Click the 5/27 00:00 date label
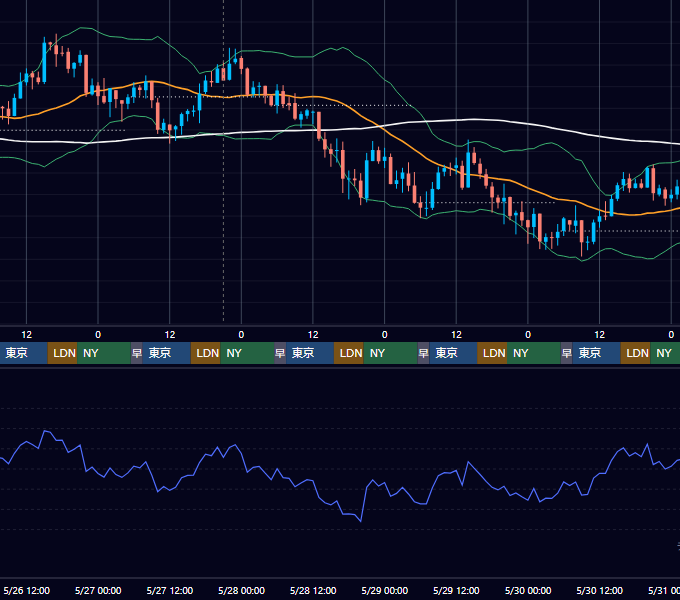The width and height of the screenshot is (680, 600). (98, 590)
